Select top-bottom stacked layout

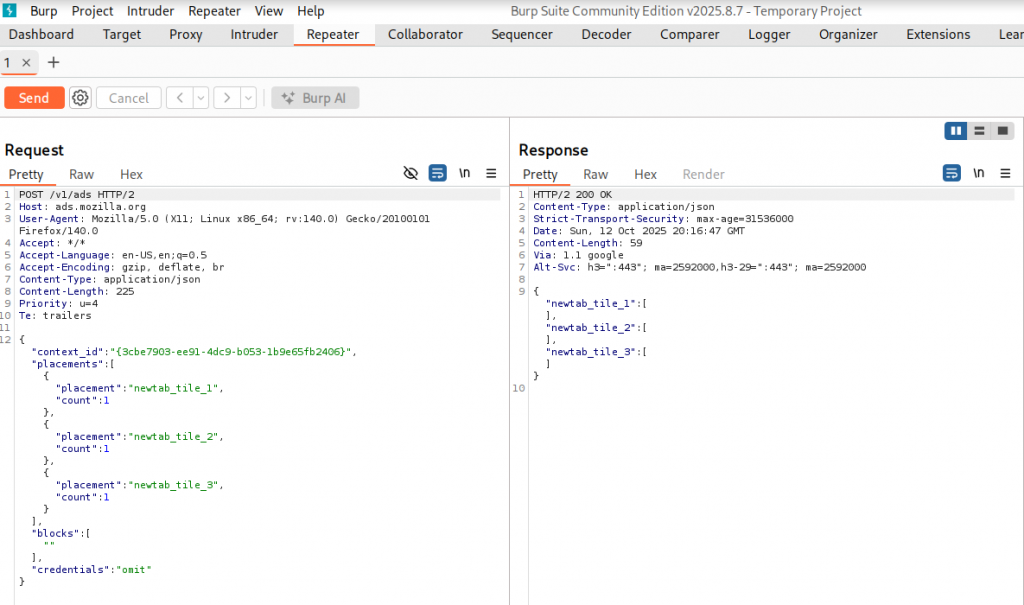click(x=979, y=131)
